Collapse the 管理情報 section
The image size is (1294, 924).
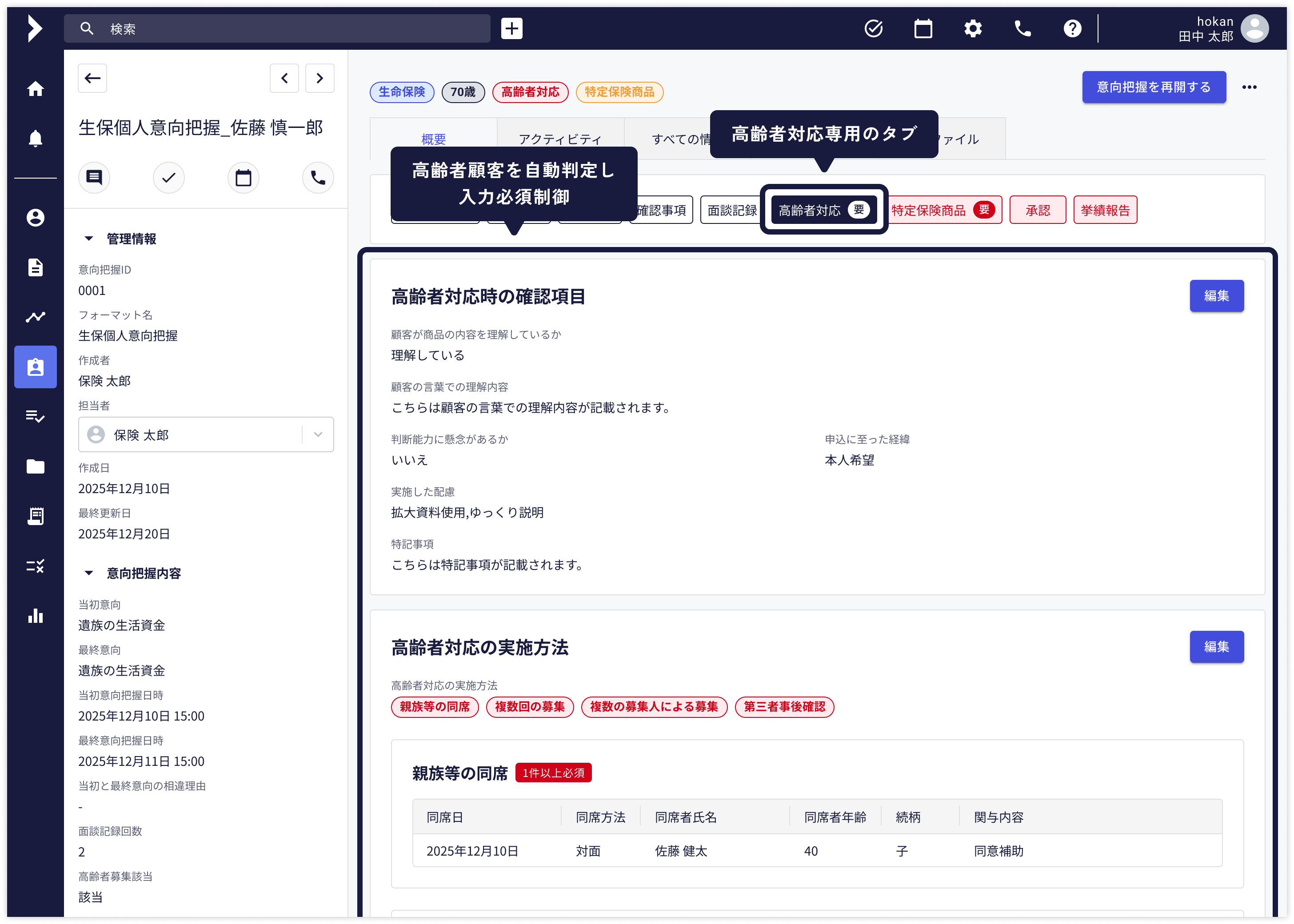coord(89,239)
